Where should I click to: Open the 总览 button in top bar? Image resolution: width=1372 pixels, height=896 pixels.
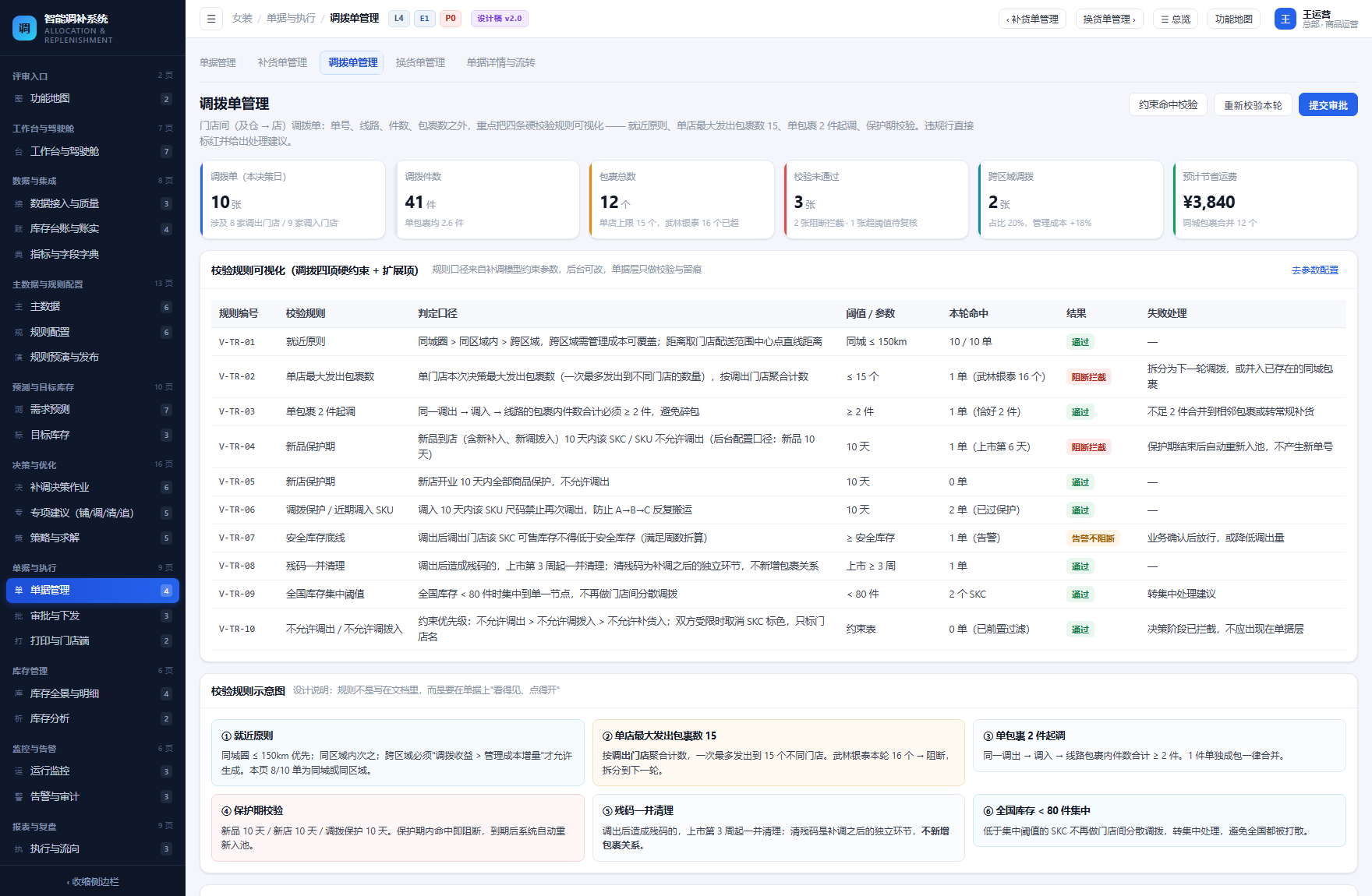coord(1176,19)
